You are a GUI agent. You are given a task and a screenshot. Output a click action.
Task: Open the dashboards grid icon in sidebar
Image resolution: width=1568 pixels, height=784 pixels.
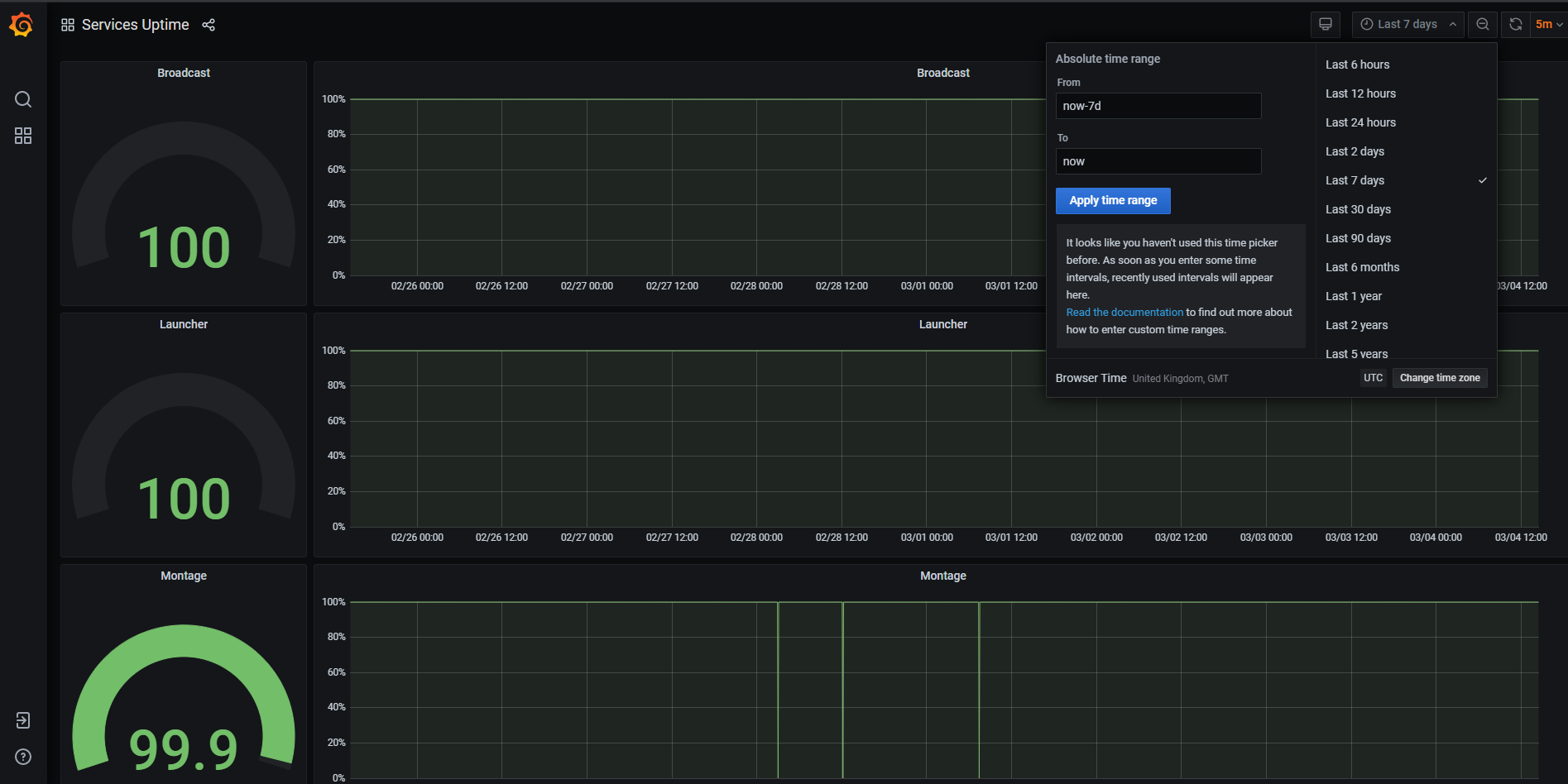[x=23, y=136]
